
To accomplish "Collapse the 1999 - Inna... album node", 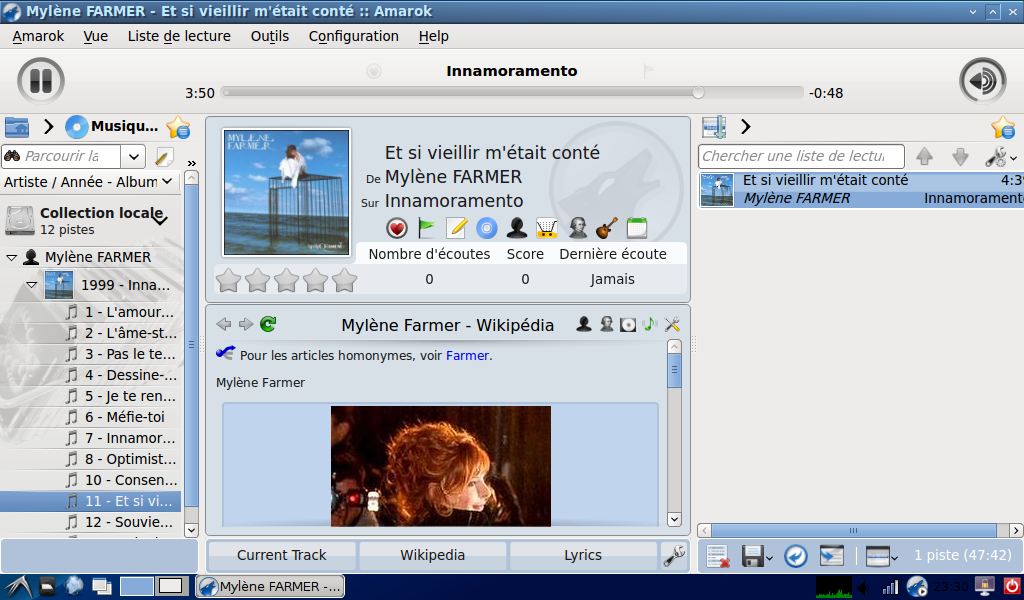I will 31,285.
